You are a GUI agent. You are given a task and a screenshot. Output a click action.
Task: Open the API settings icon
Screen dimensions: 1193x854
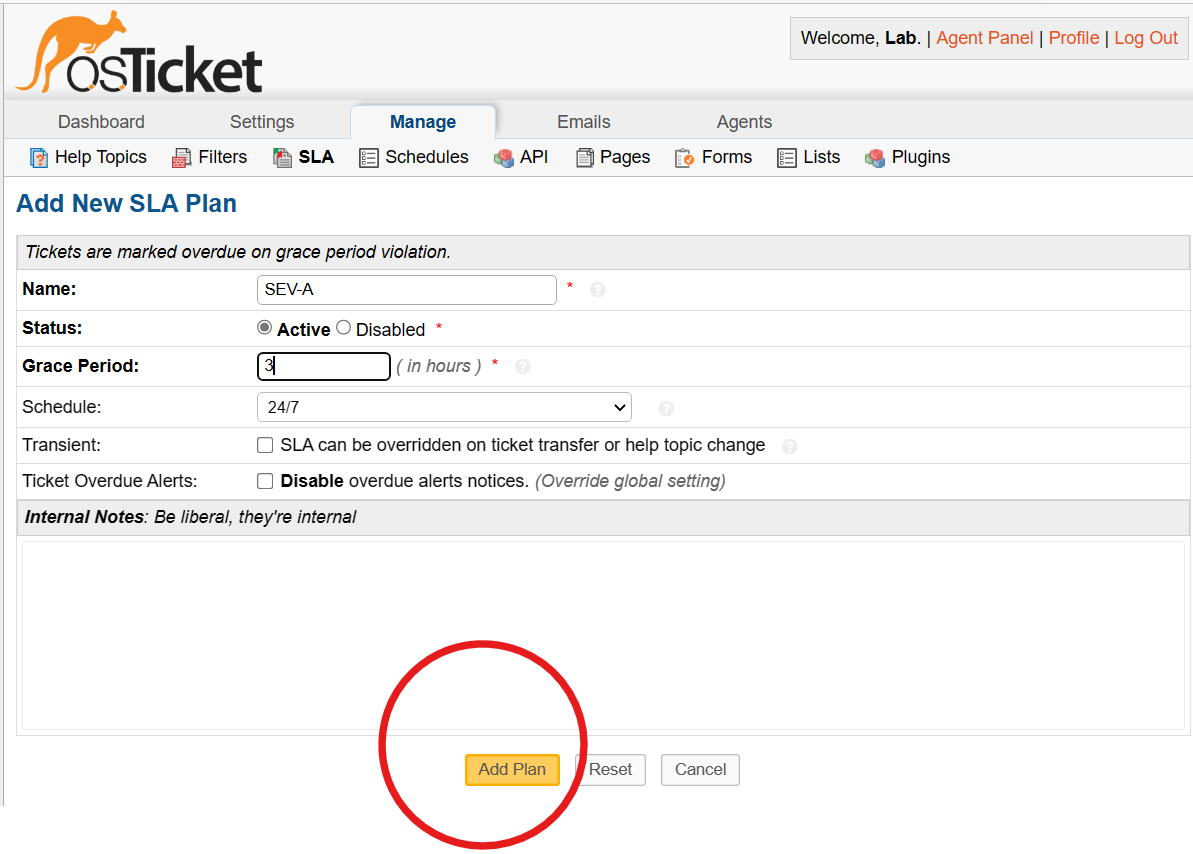click(503, 157)
